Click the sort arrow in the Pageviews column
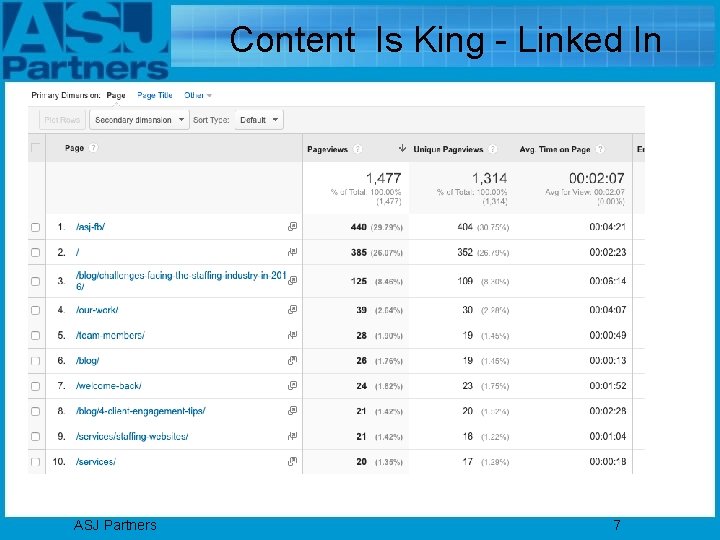 click(402, 148)
